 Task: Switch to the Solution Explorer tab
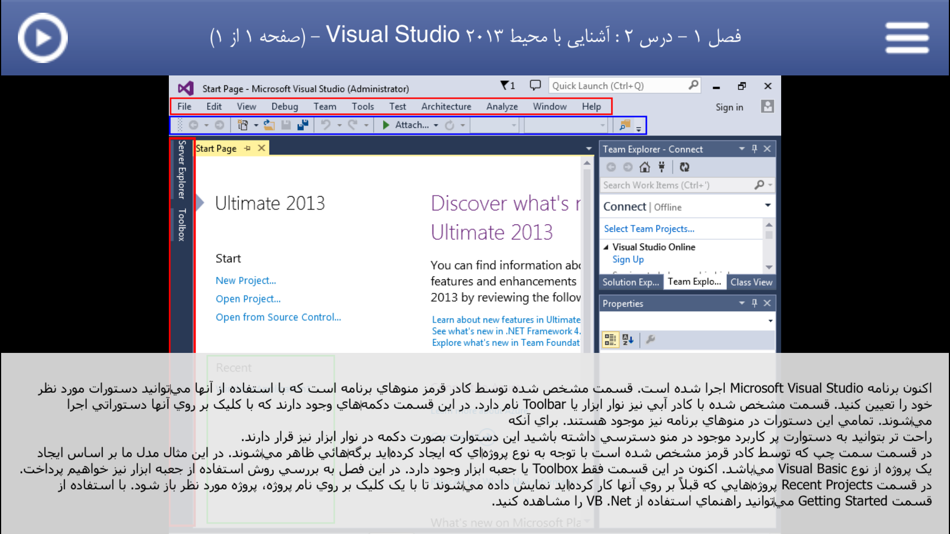630,282
